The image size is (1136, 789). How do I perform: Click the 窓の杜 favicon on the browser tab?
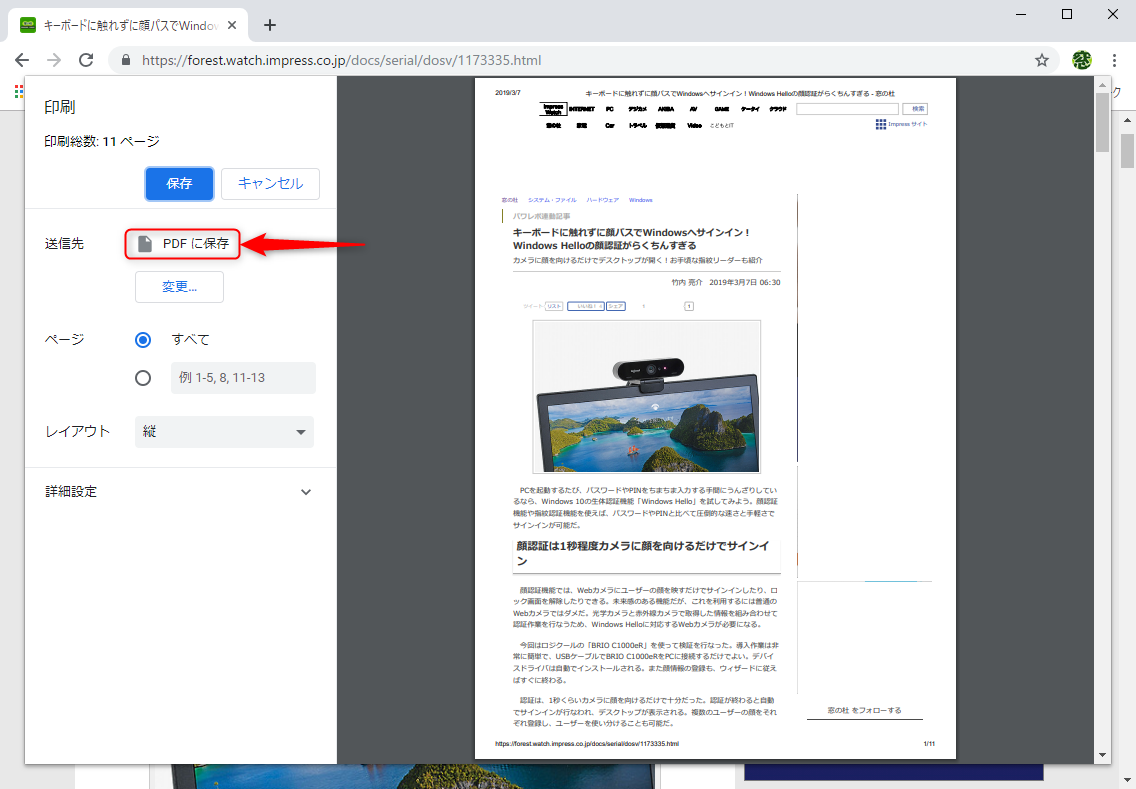tap(27, 22)
